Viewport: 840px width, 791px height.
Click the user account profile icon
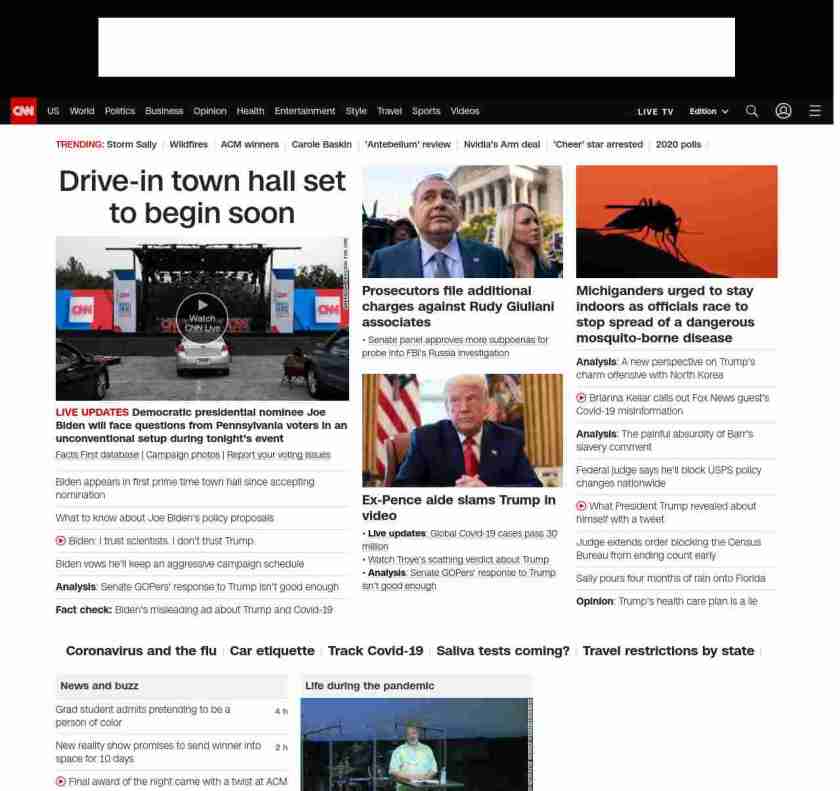pos(783,111)
